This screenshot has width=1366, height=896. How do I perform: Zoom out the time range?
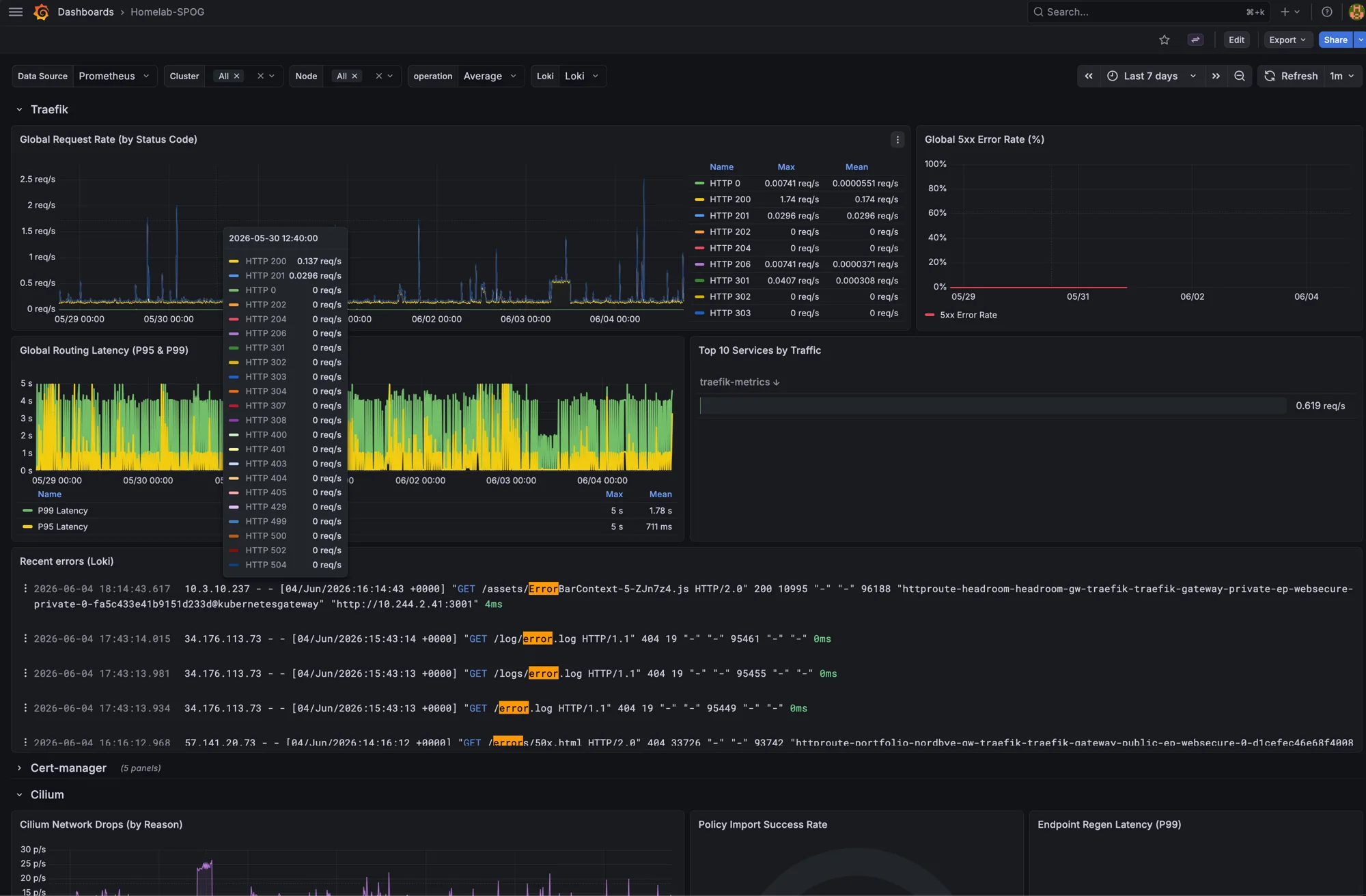pos(1240,76)
